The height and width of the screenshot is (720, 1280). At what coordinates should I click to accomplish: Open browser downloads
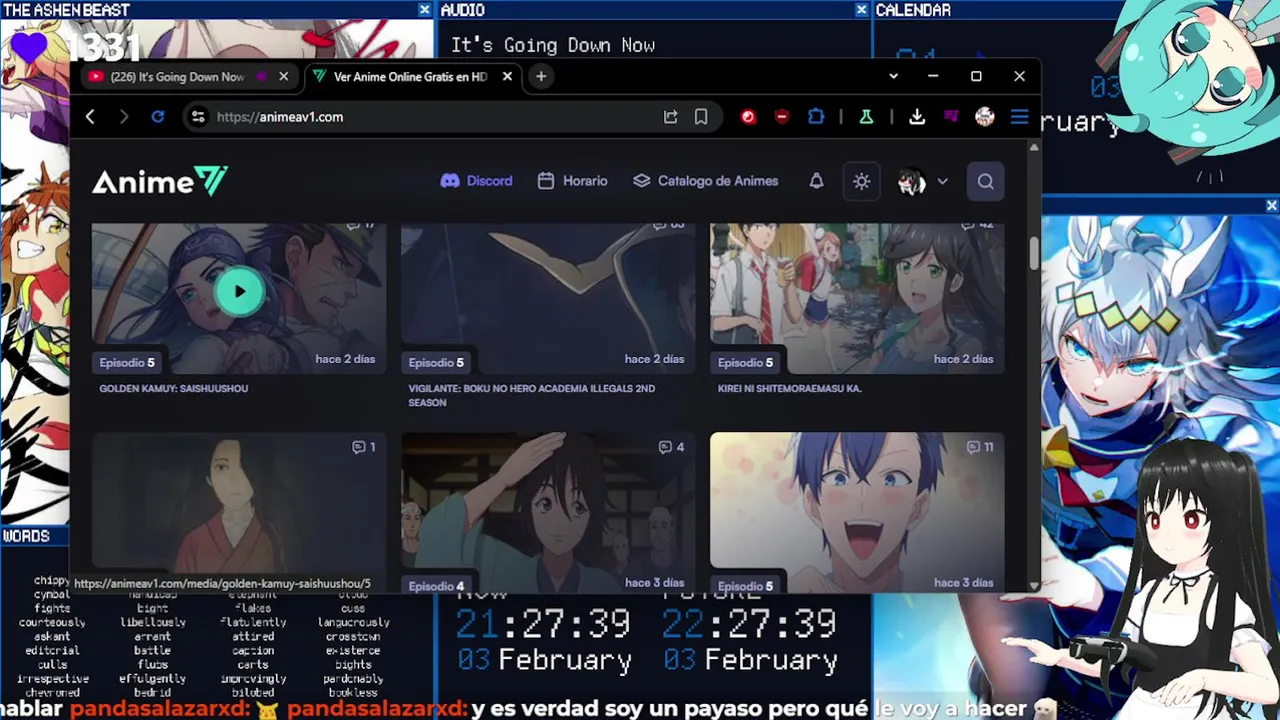tap(916, 117)
